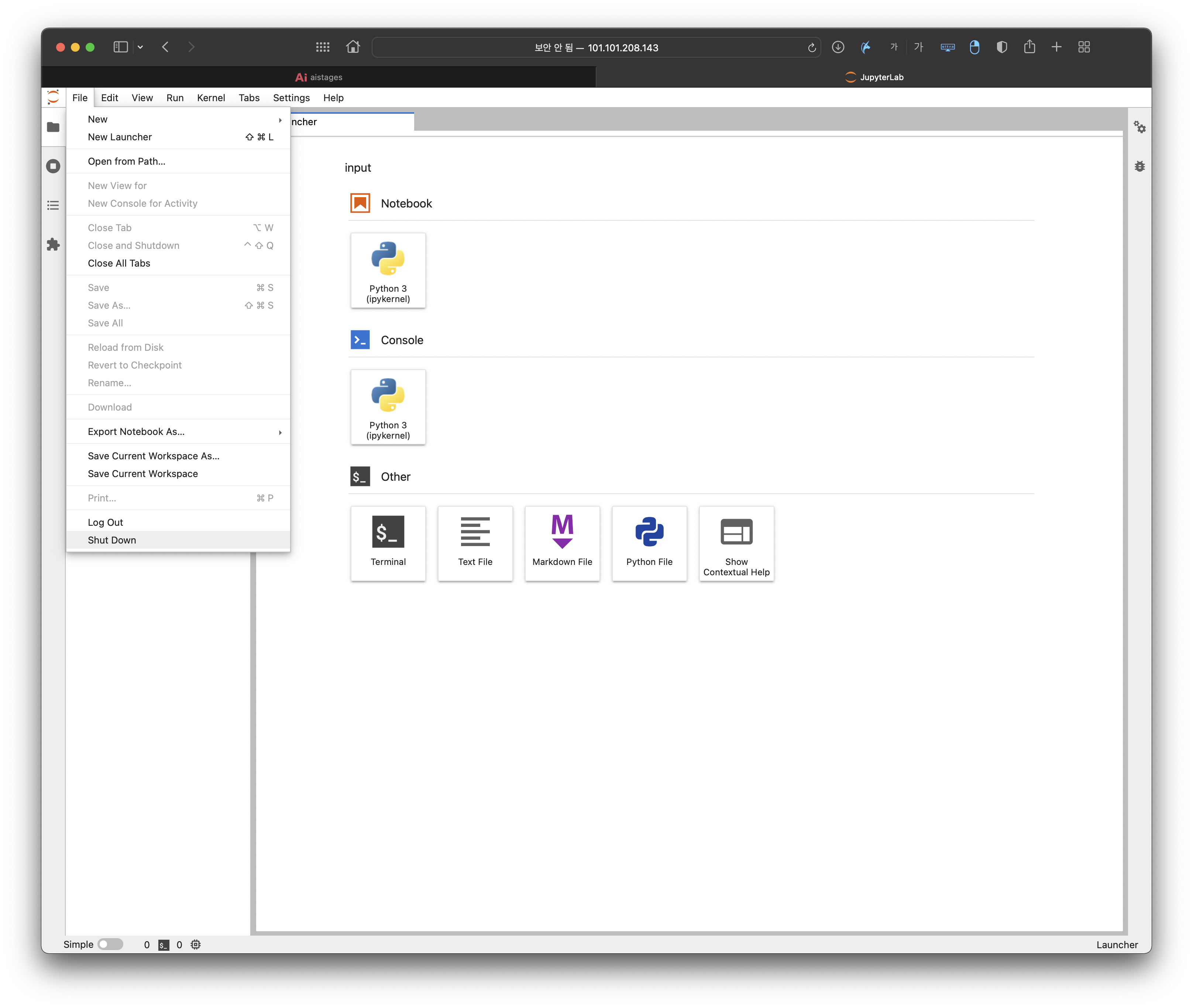
Task: Create a new Markdown File from launcher
Action: pyautogui.click(x=562, y=544)
